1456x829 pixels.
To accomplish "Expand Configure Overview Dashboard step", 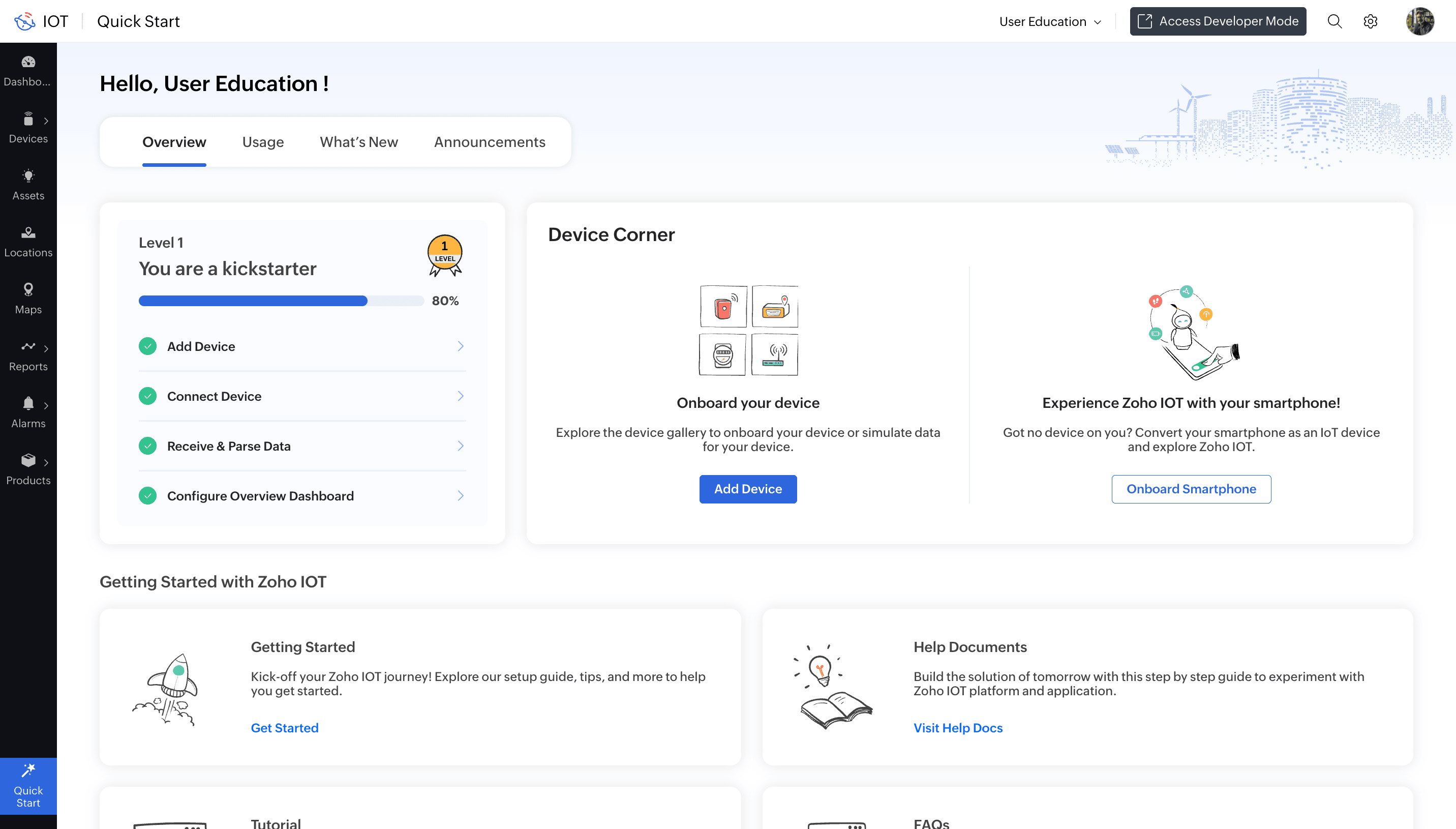I will [x=460, y=495].
